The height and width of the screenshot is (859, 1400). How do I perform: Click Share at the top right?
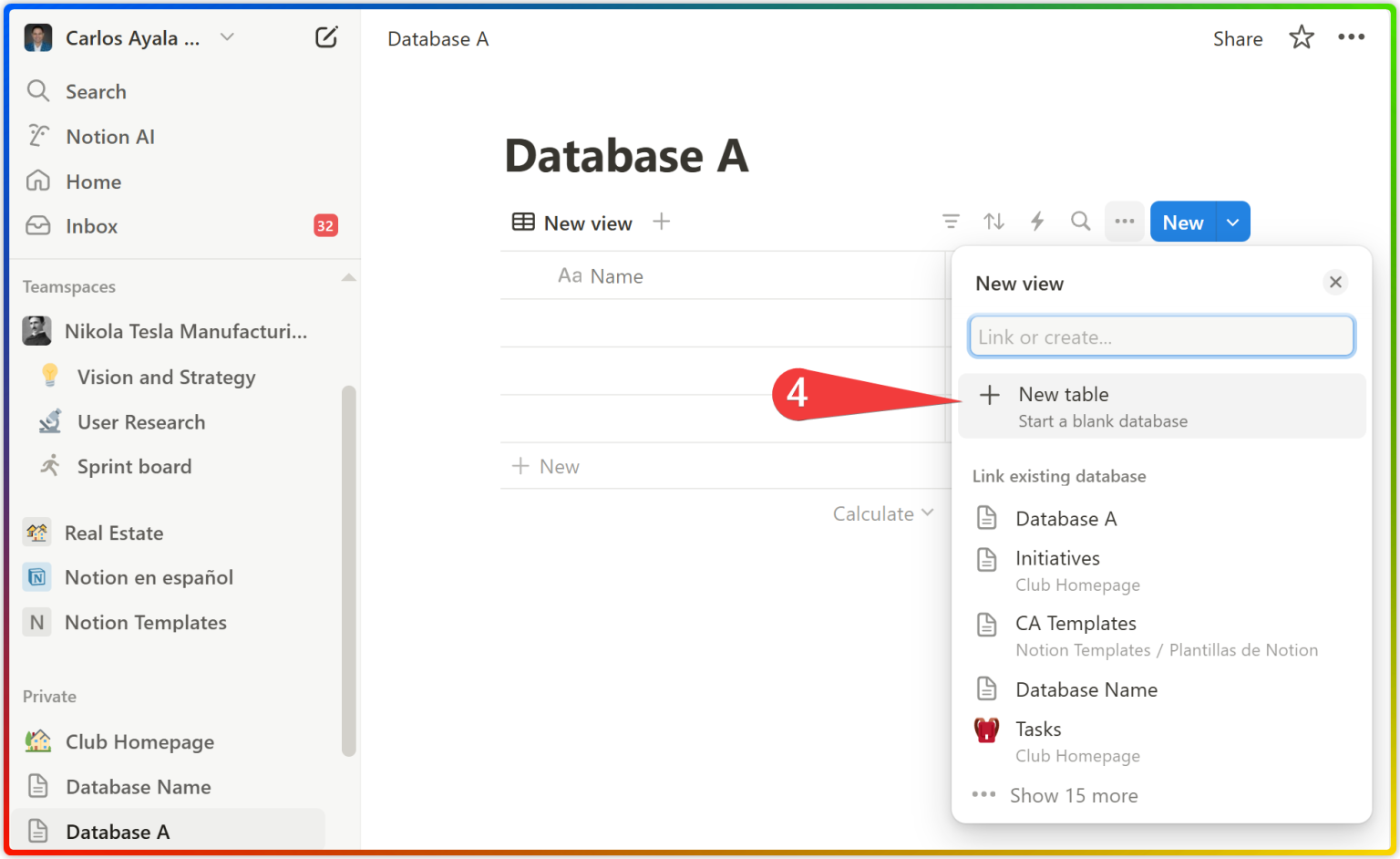tap(1237, 39)
